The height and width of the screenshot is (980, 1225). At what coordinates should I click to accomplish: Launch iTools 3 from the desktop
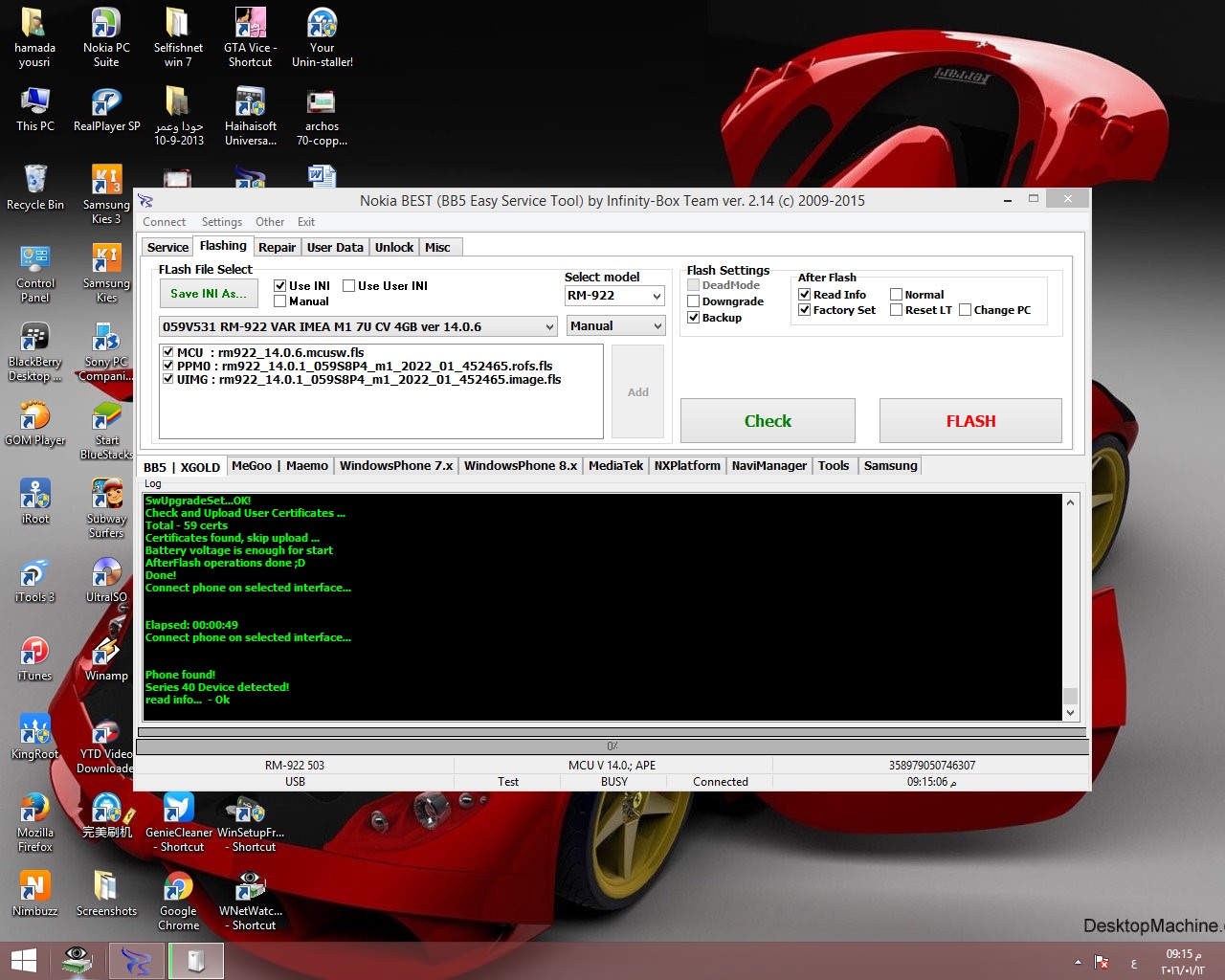(x=35, y=580)
